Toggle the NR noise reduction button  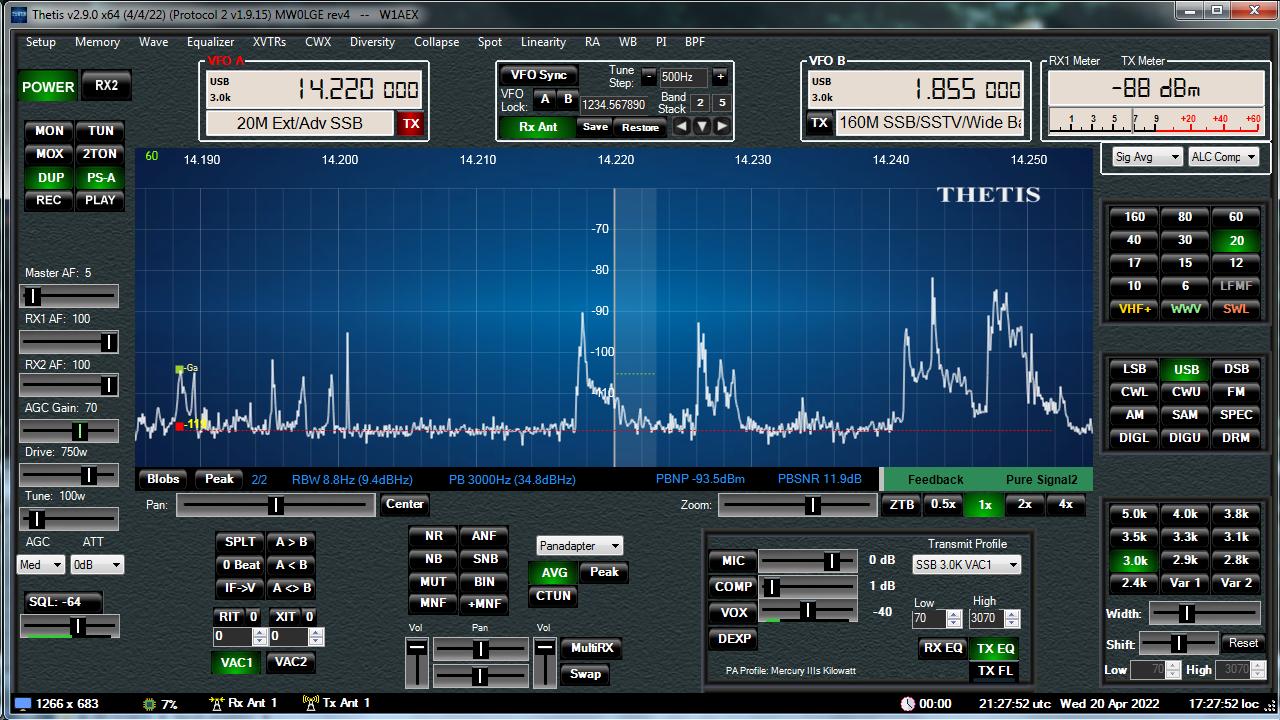pyautogui.click(x=433, y=536)
